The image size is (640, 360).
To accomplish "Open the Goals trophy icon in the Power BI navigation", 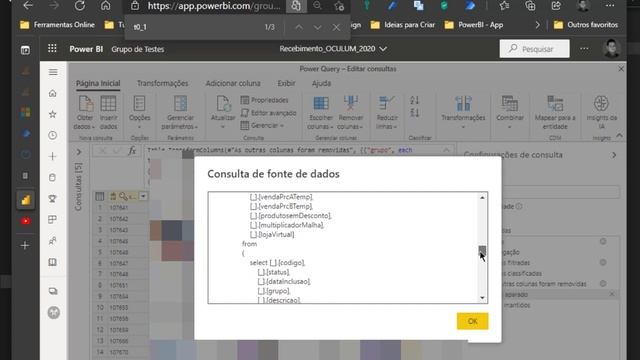I will coord(53,199).
